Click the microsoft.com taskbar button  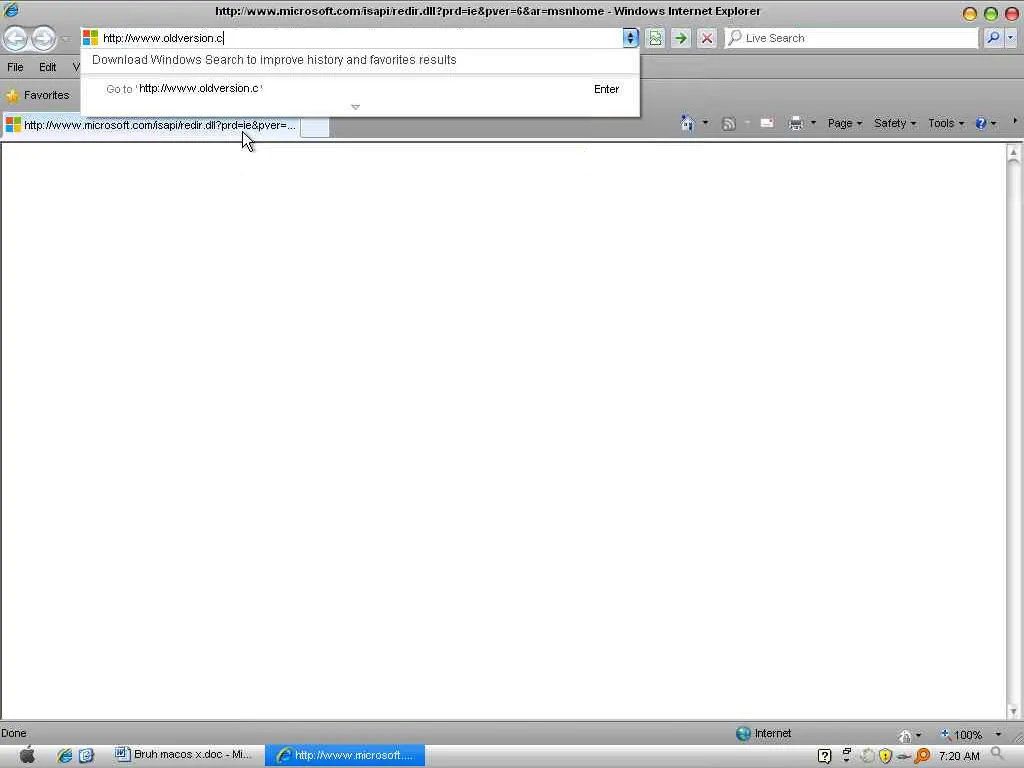pos(345,756)
